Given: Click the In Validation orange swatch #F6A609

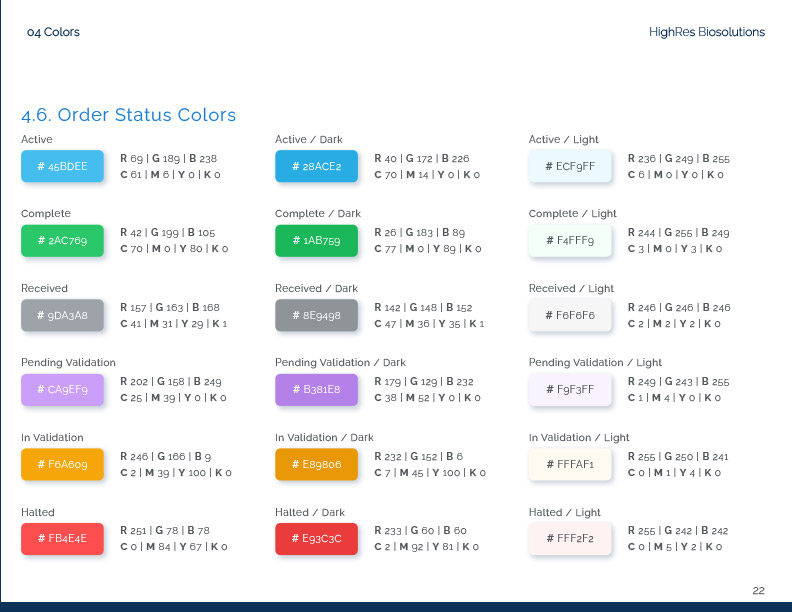Looking at the screenshot, I should pyautogui.click(x=62, y=464).
